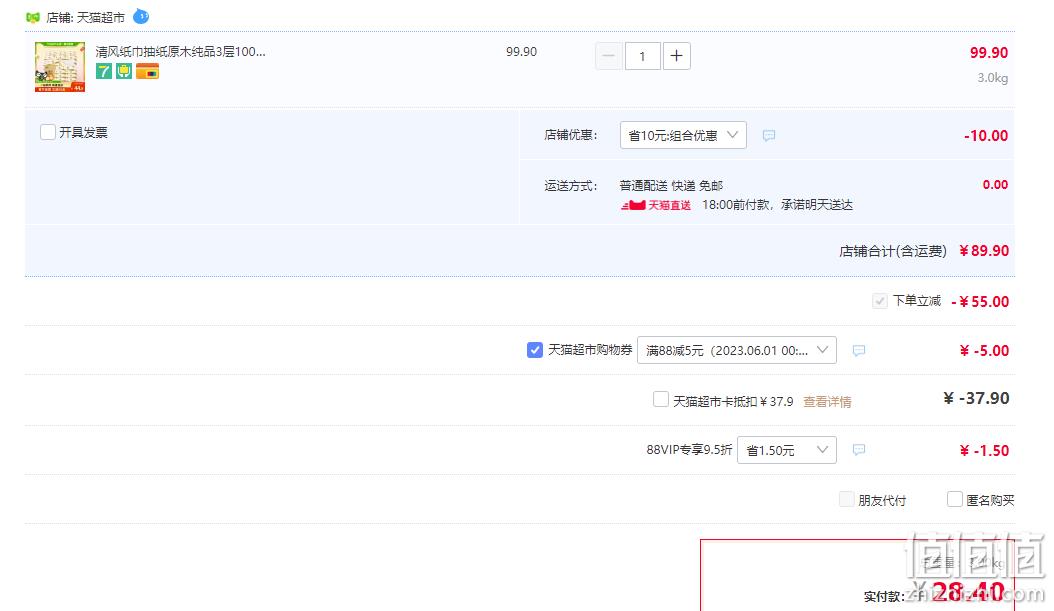Open the 清风 tissue product thumbnail
Viewport: 1054px width, 611px height.
point(60,67)
